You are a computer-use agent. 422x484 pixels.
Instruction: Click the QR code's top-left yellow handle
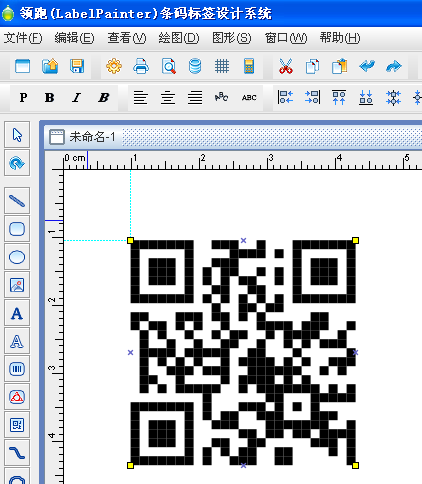(130, 240)
